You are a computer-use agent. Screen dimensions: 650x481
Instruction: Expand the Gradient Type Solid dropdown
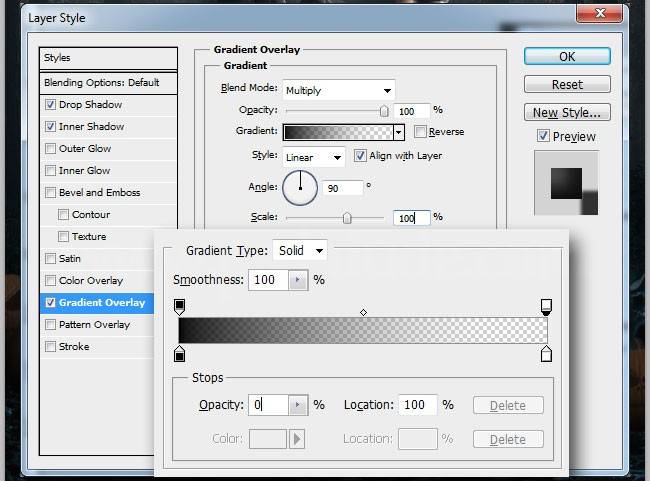click(300, 251)
